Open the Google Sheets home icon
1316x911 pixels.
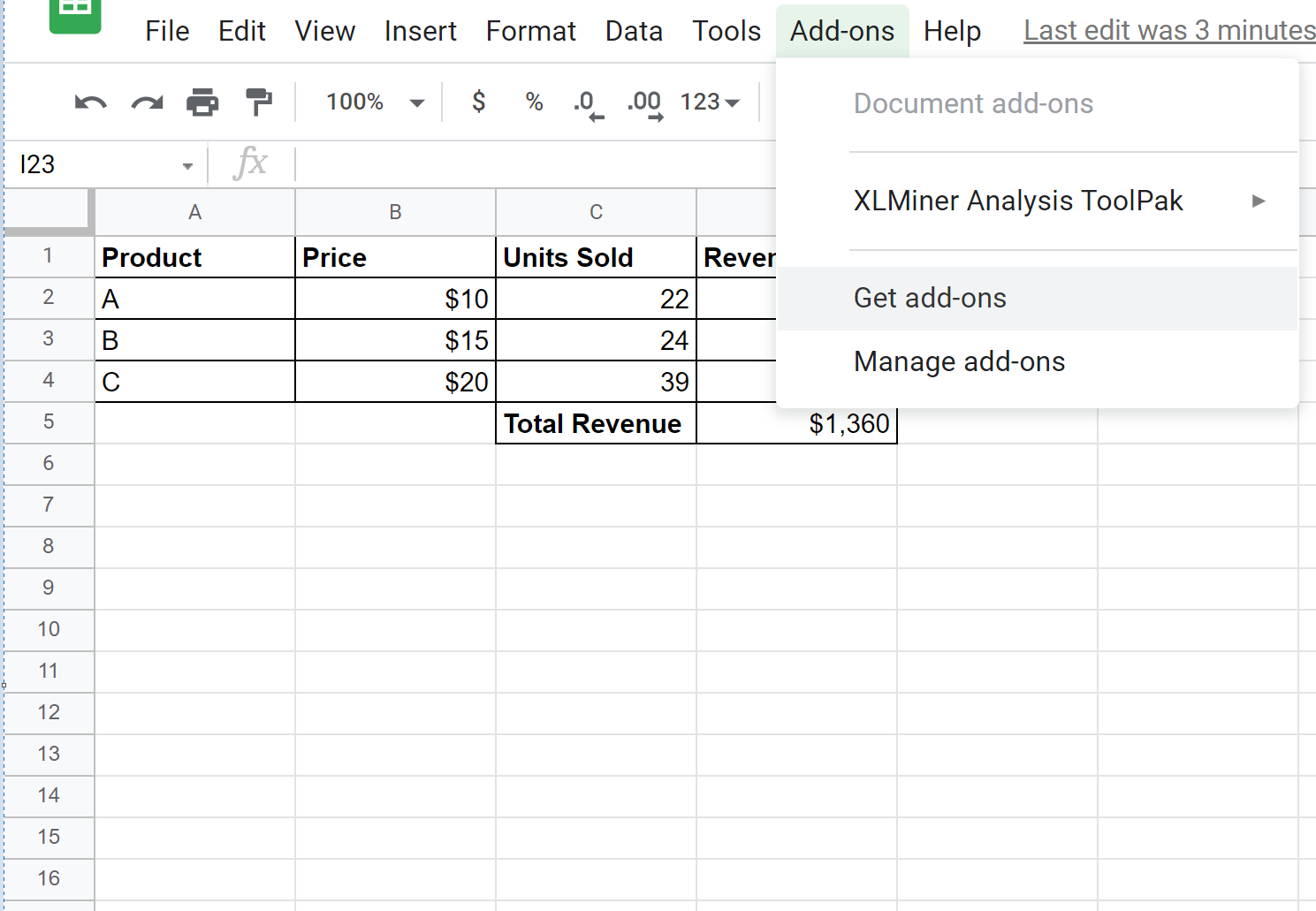click(74, 12)
